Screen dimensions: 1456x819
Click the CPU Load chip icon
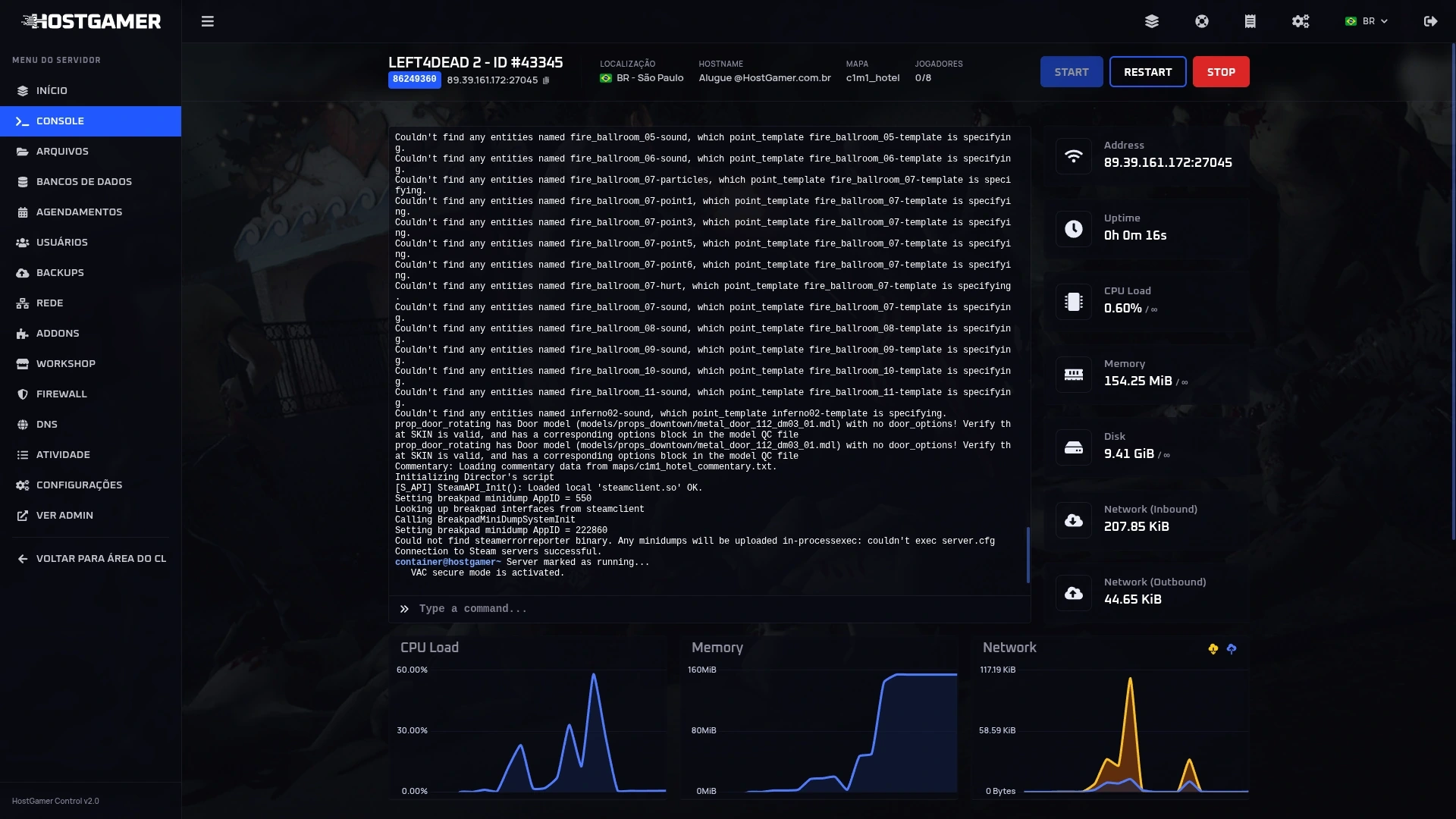tap(1073, 302)
